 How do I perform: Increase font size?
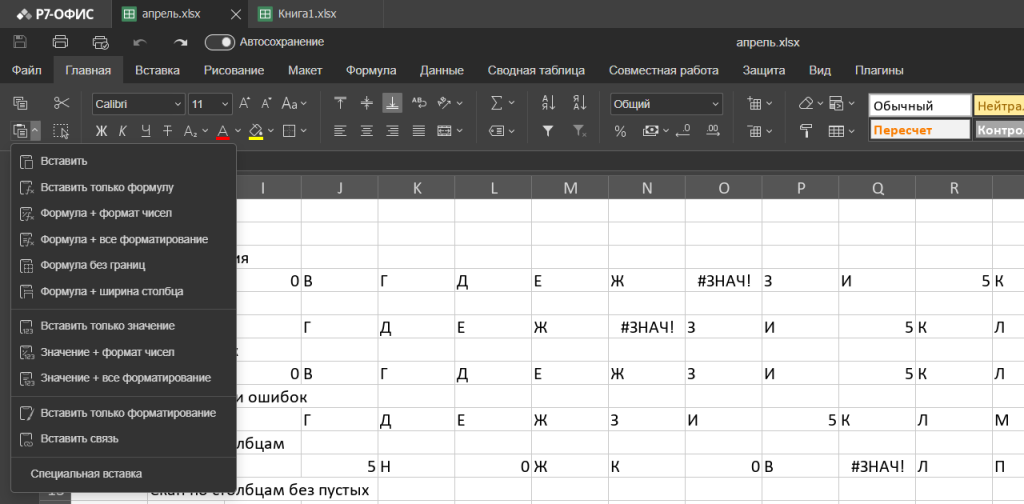[x=244, y=103]
